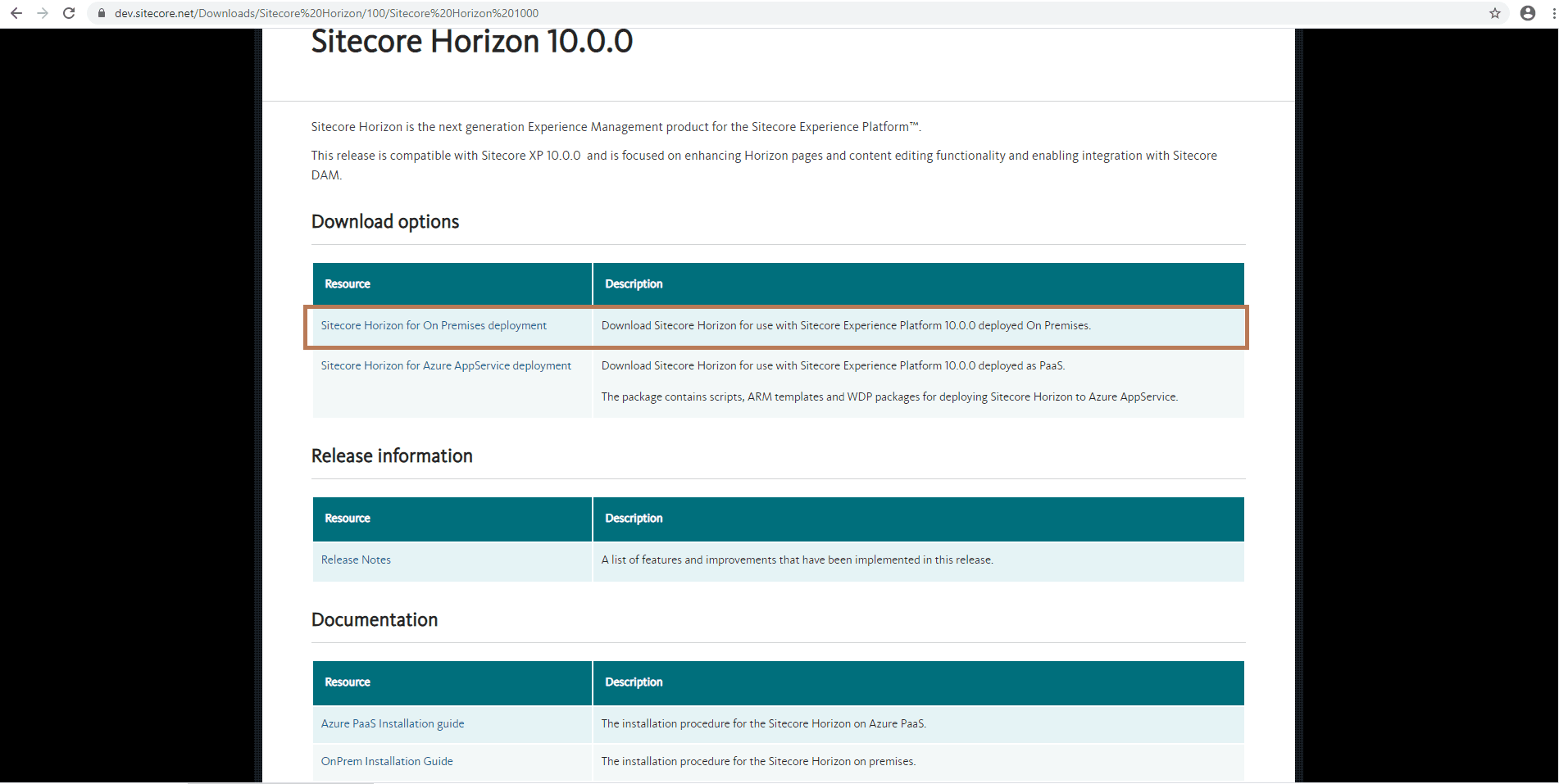Open Azure PaaS Installation guide link
This screenshot has width=1559, height=784.
point(393,723)
